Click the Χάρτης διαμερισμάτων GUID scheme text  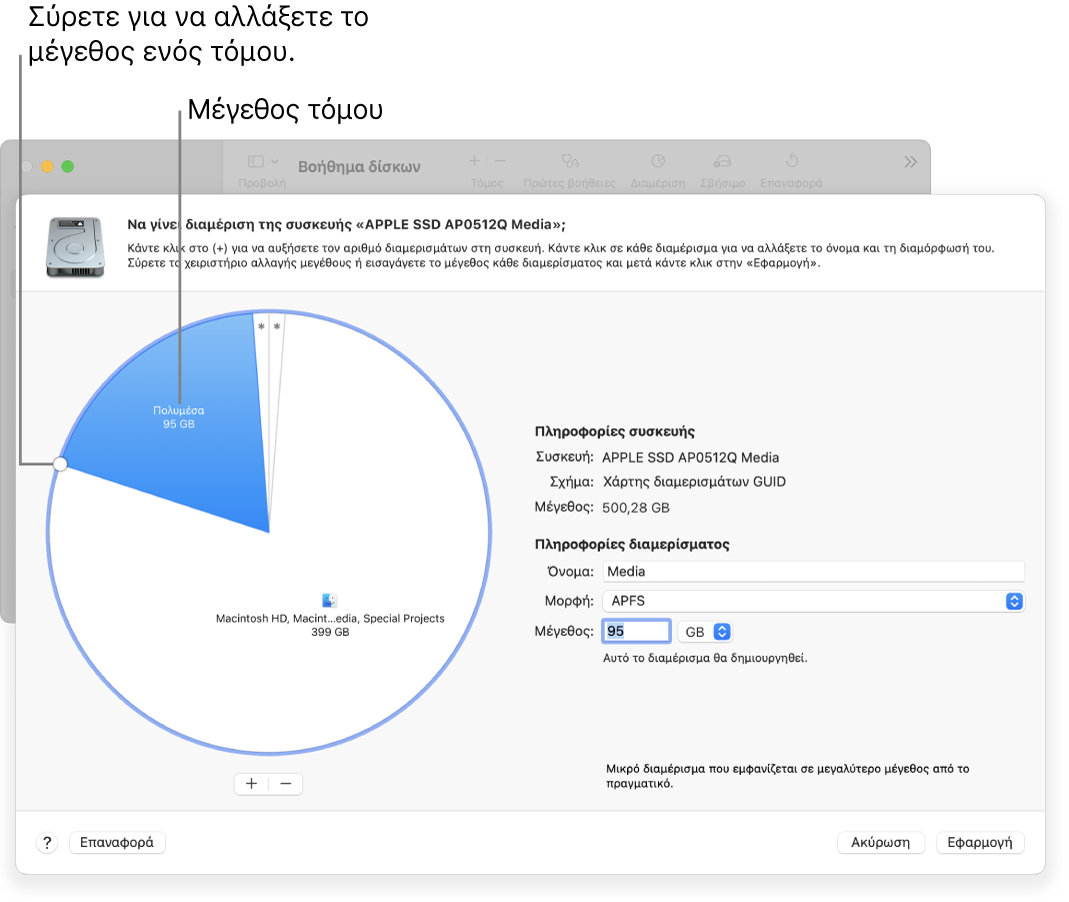694,482
